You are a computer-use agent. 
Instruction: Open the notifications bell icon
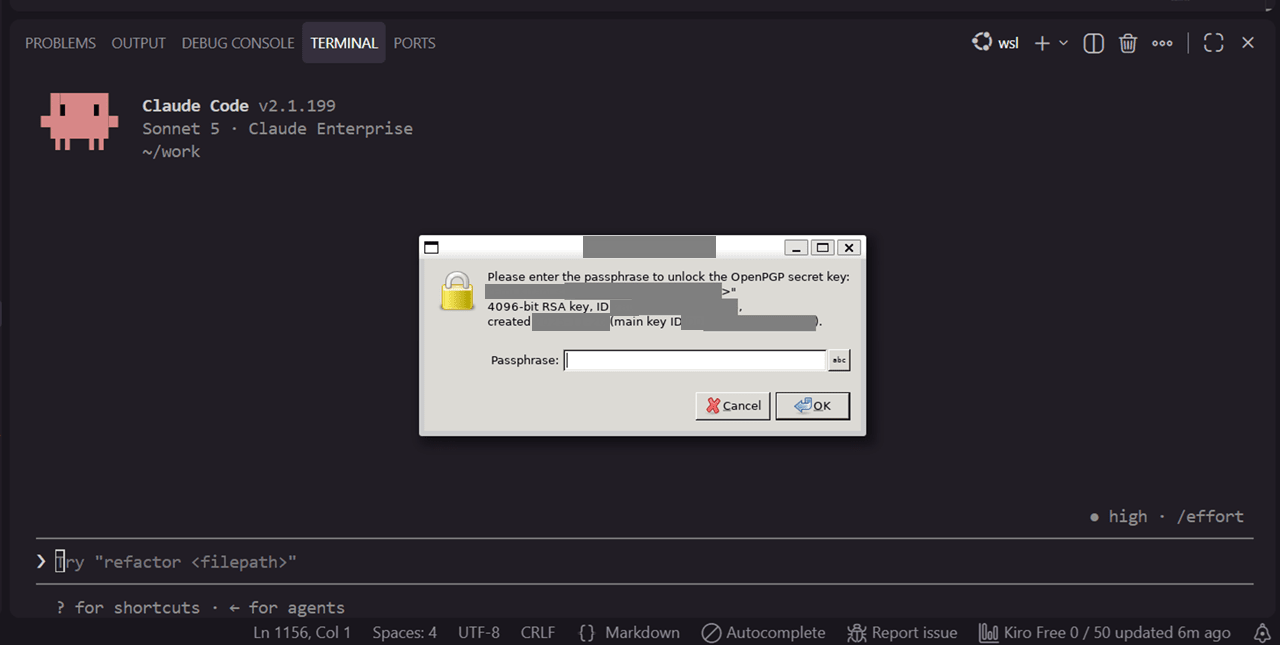[x=1262, y=633]
